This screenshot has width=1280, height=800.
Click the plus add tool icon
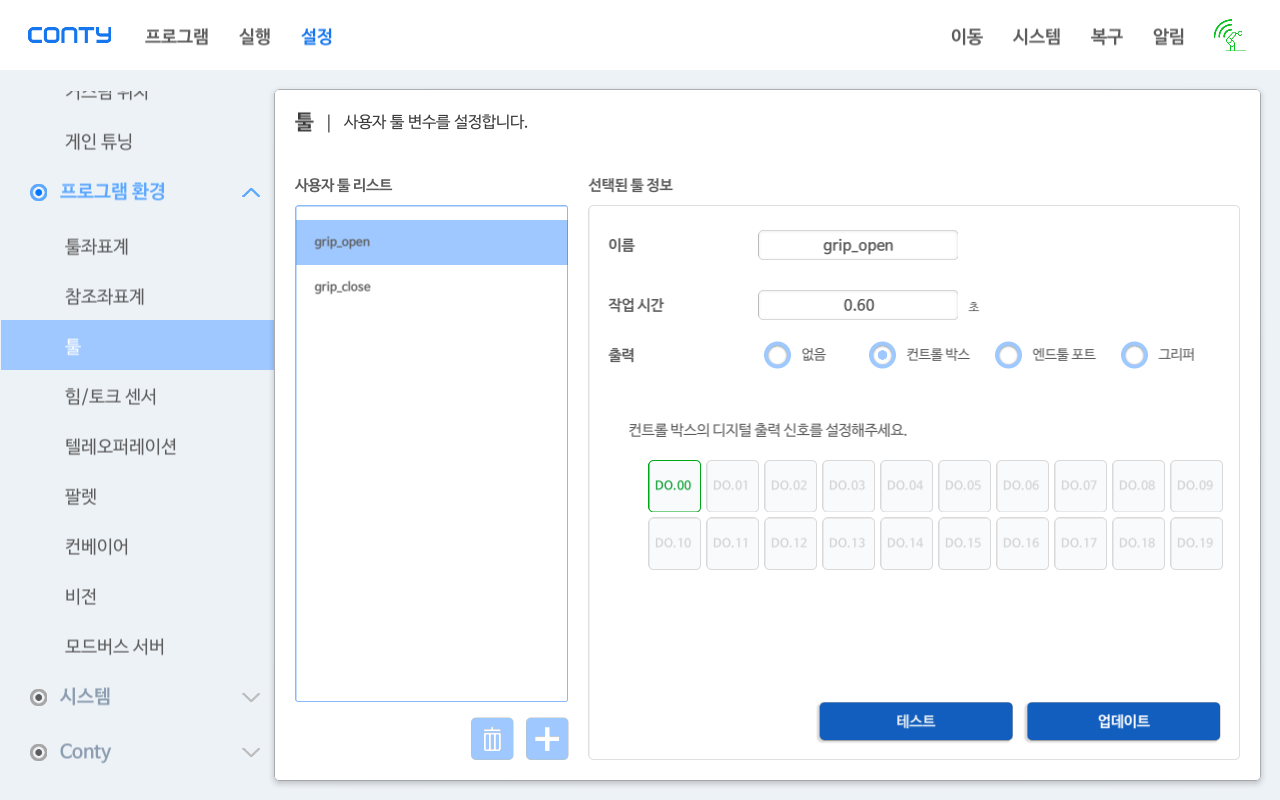point(547,739)
